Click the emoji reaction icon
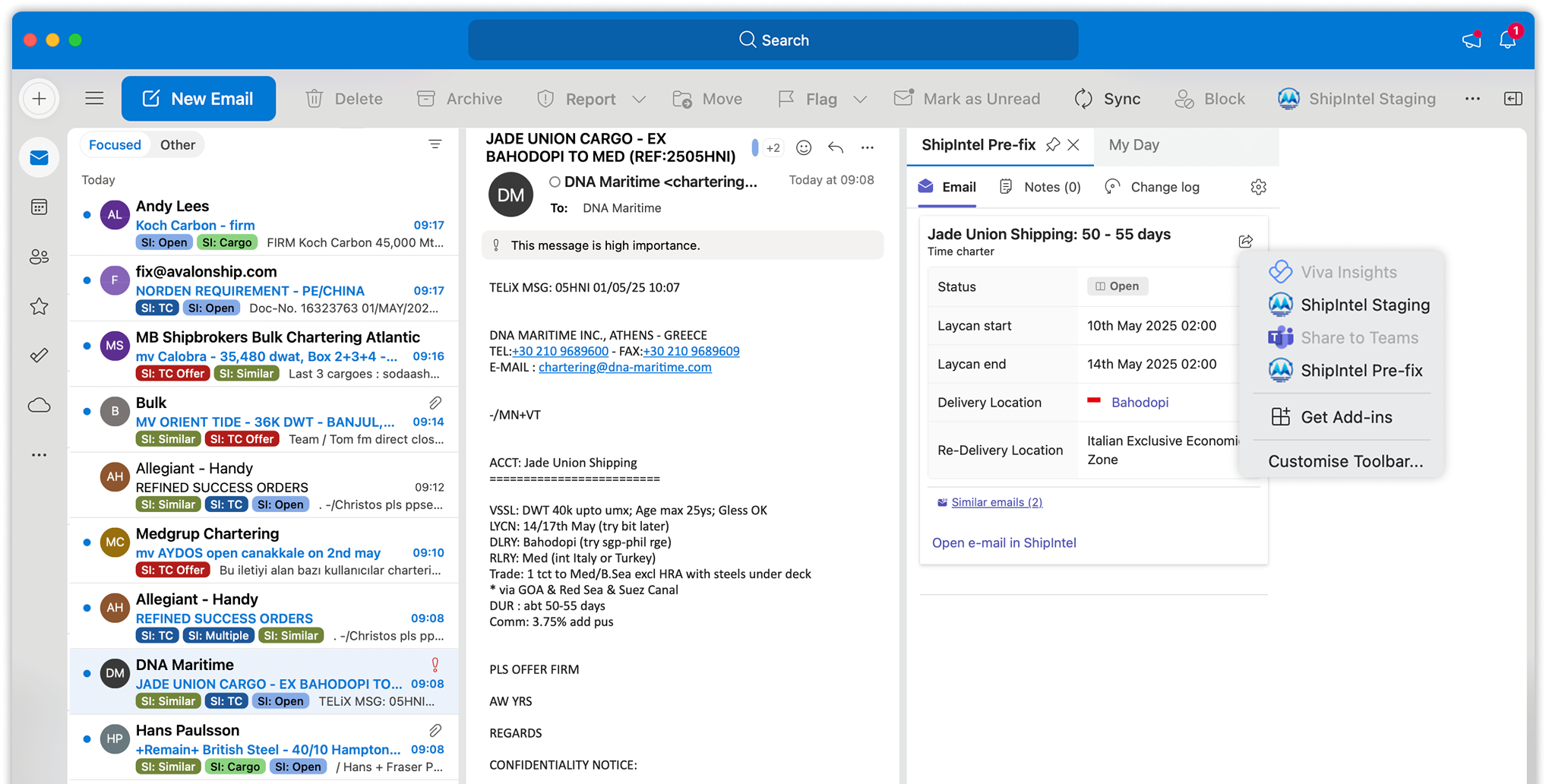This screenshot has height=784, width=1546. 804,147
